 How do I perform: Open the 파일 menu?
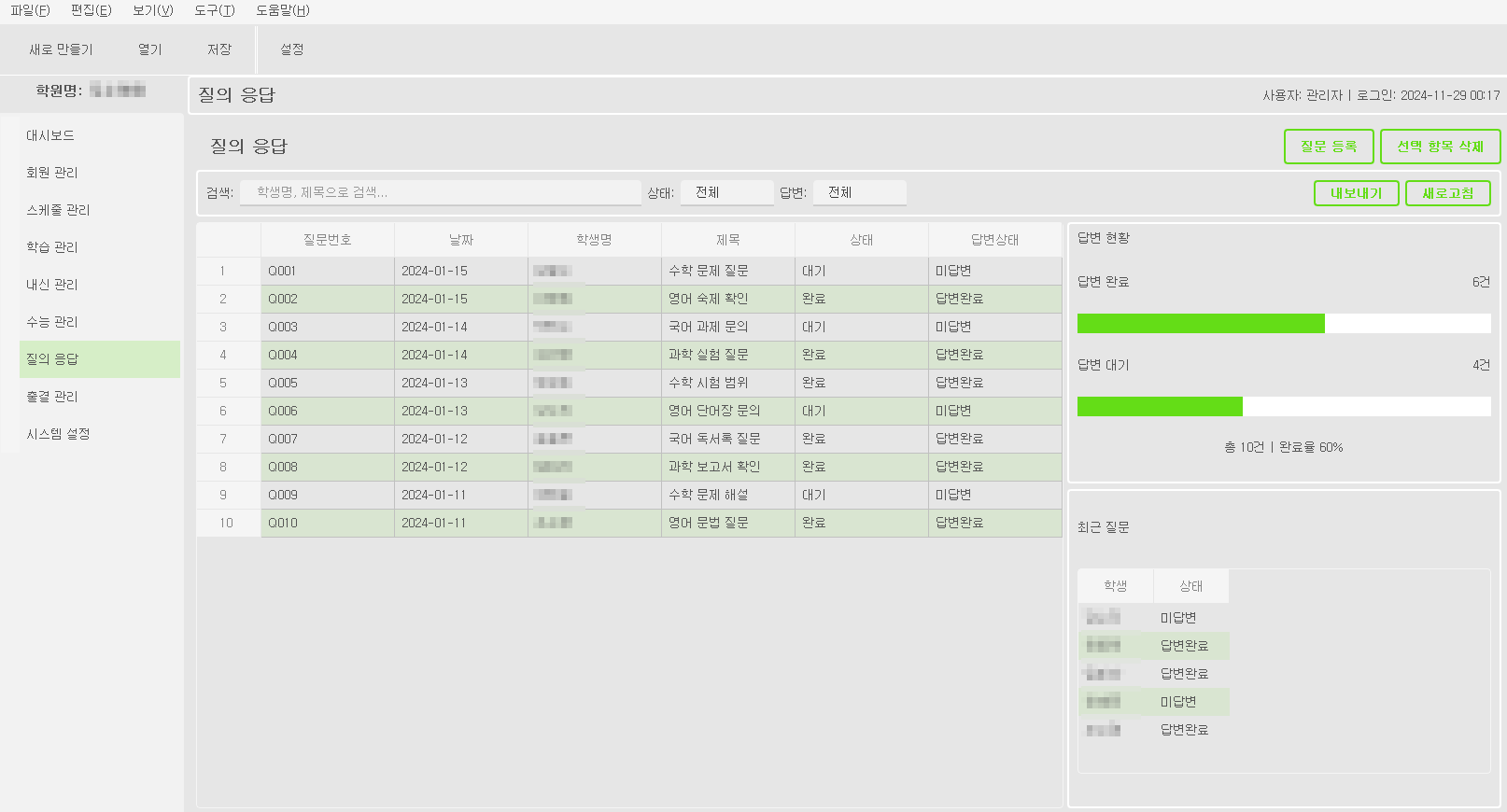(30, 10)
